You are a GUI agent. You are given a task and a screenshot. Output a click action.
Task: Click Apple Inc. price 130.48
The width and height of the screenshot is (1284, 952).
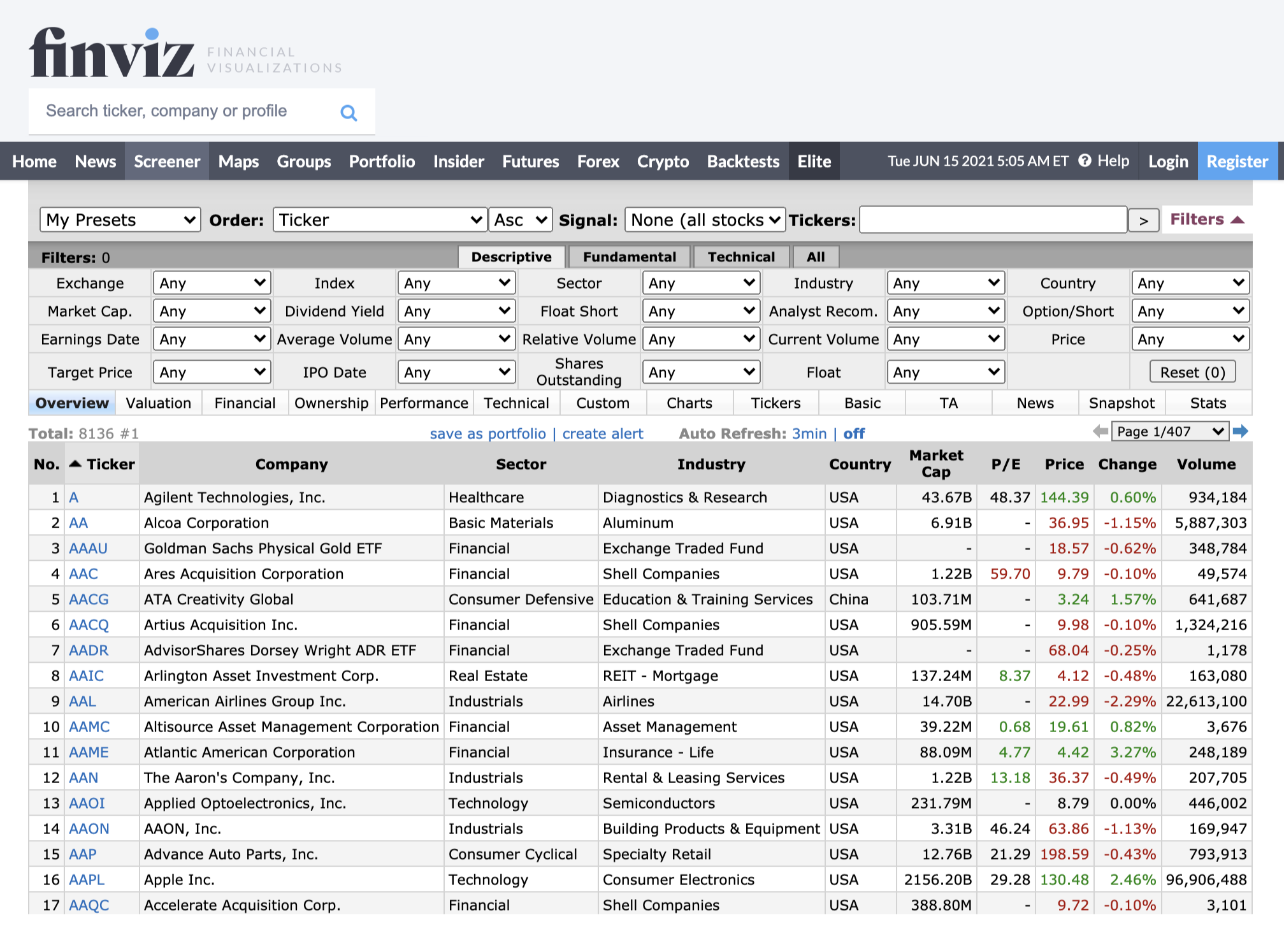point(1064,879)
